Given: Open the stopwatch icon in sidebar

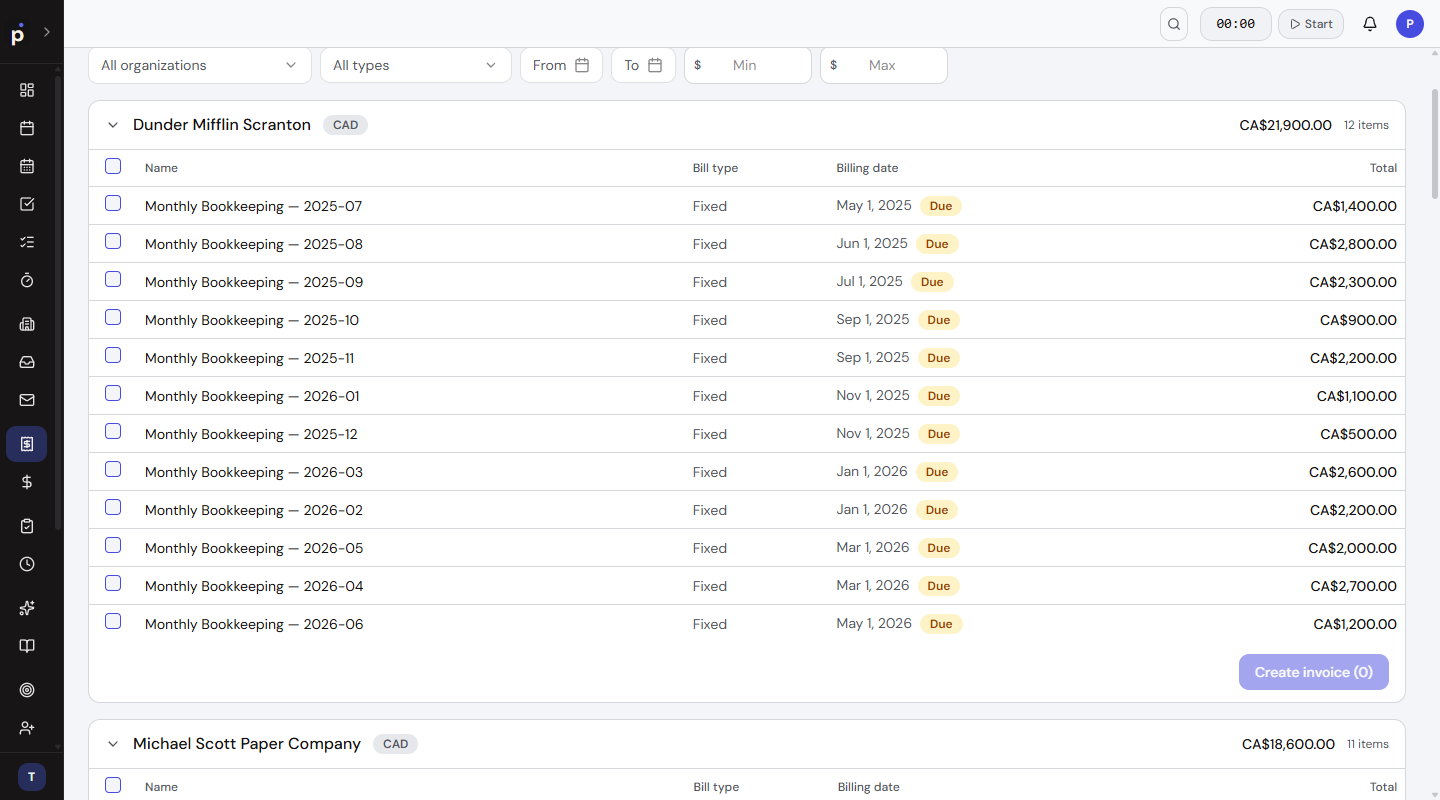Looking at the screenshot, I should (x=27, y=280).
